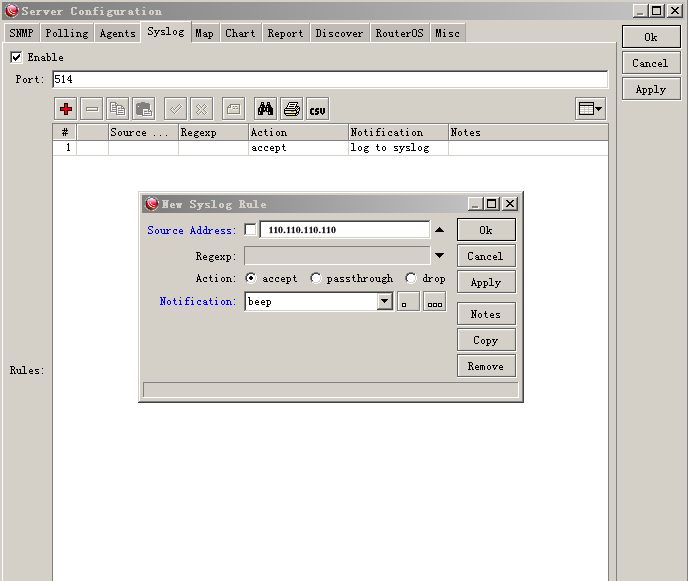Select the drop action radio button
Viewport: 688px width, 581px height.
coord(411,278)
